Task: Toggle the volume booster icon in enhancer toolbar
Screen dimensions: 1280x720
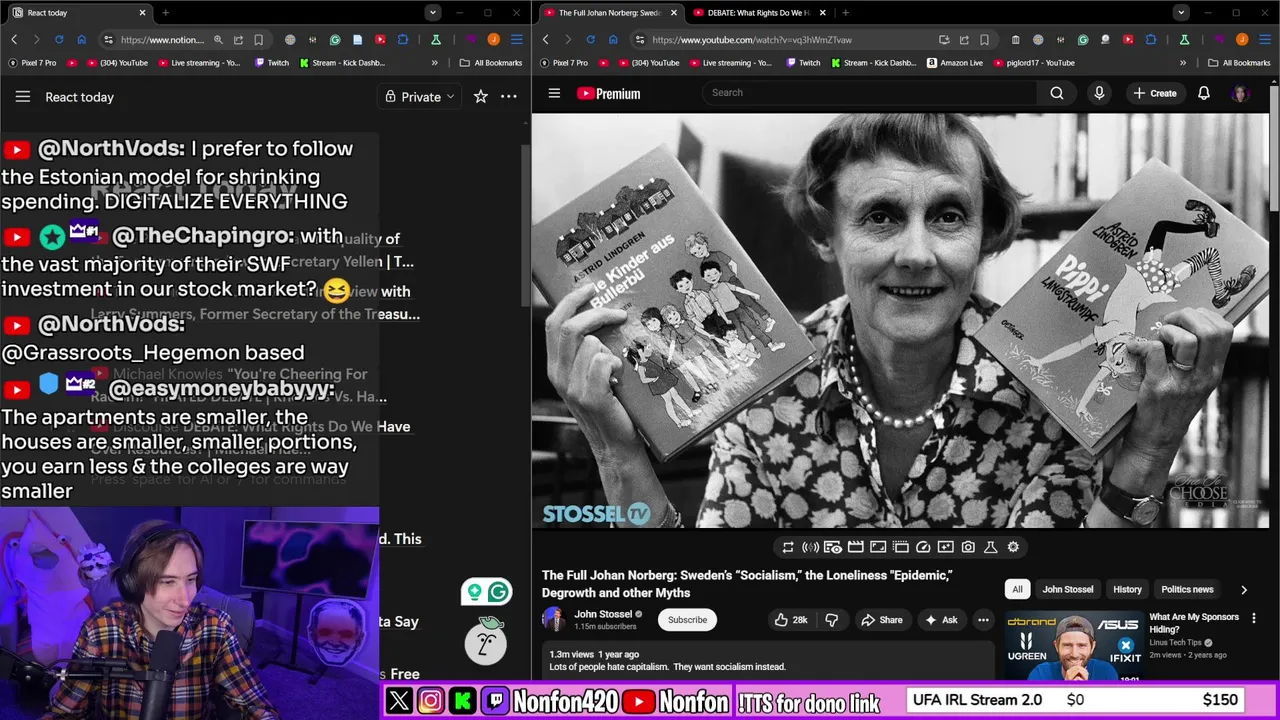Action: click(x=811, y=547)
